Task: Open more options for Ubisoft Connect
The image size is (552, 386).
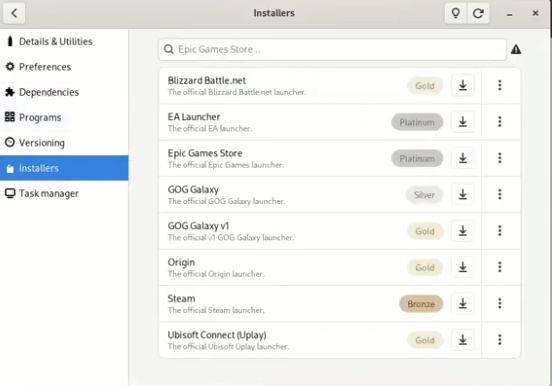Action: (500, 340)
